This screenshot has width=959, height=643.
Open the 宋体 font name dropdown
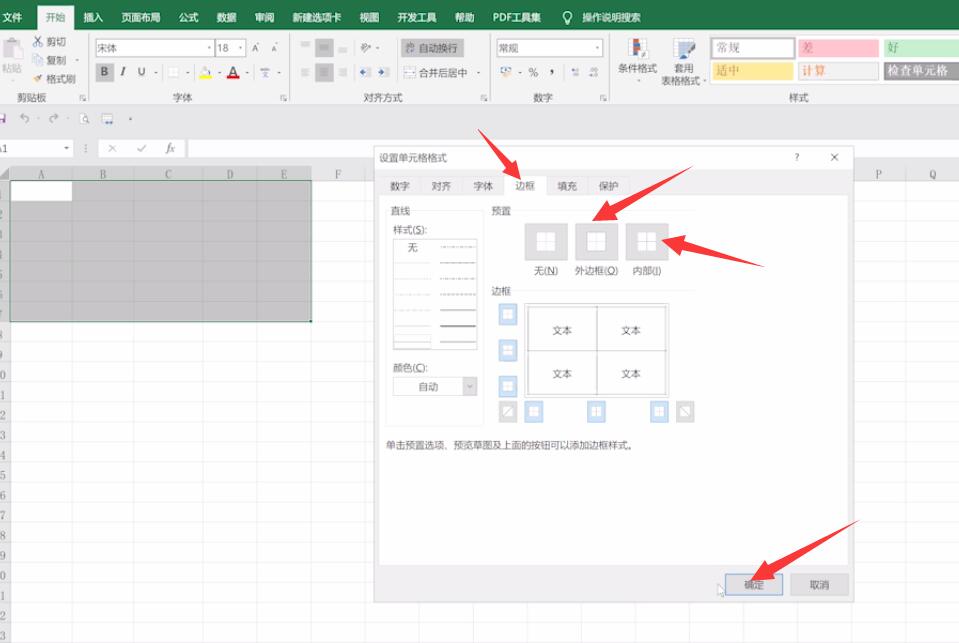(209, 48)
